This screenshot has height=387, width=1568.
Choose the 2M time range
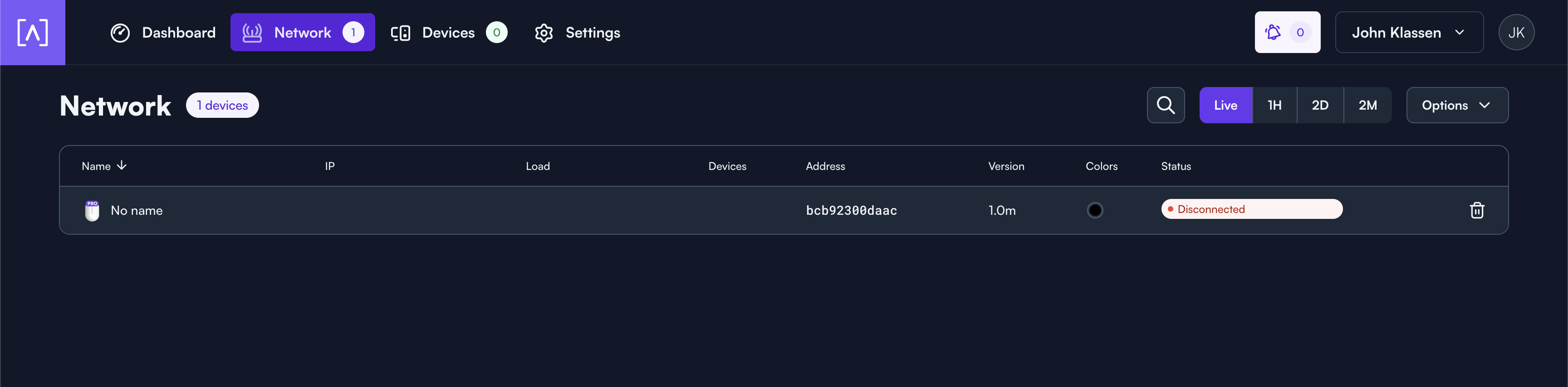click(1367, 105)
